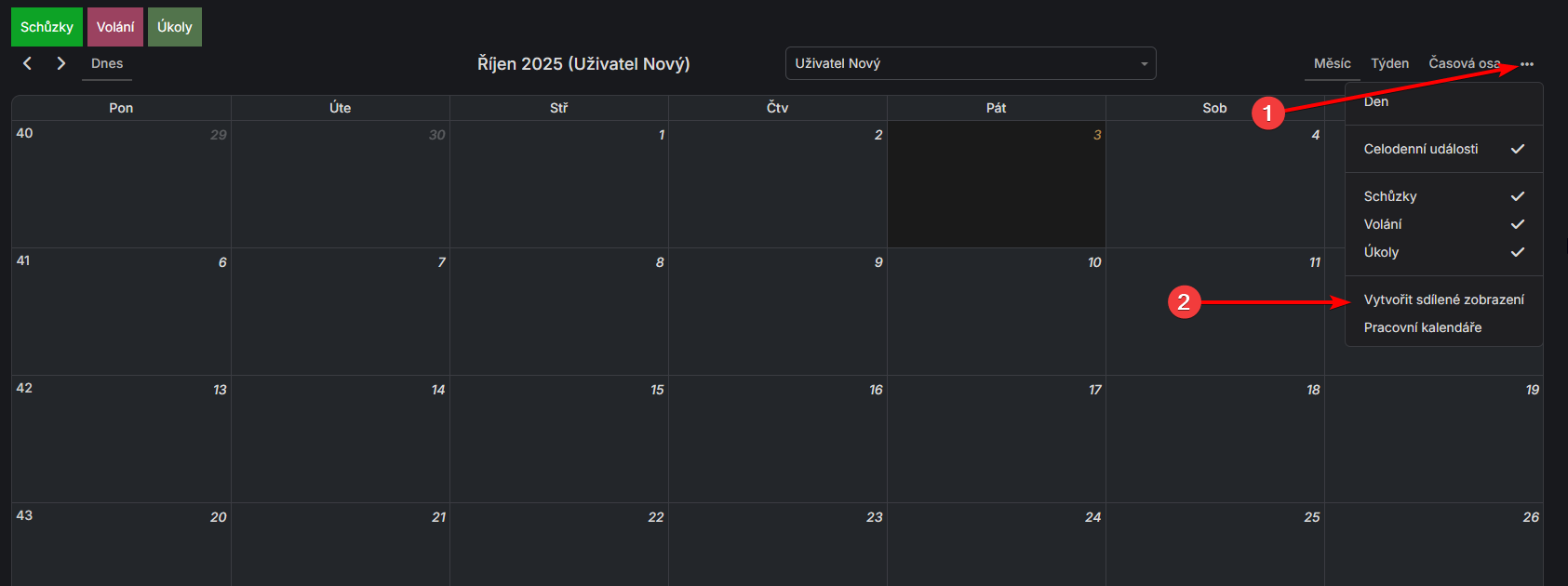Switch to Časová osa view
Screen dimensions: 1568x586
(x=1464, y=63)
